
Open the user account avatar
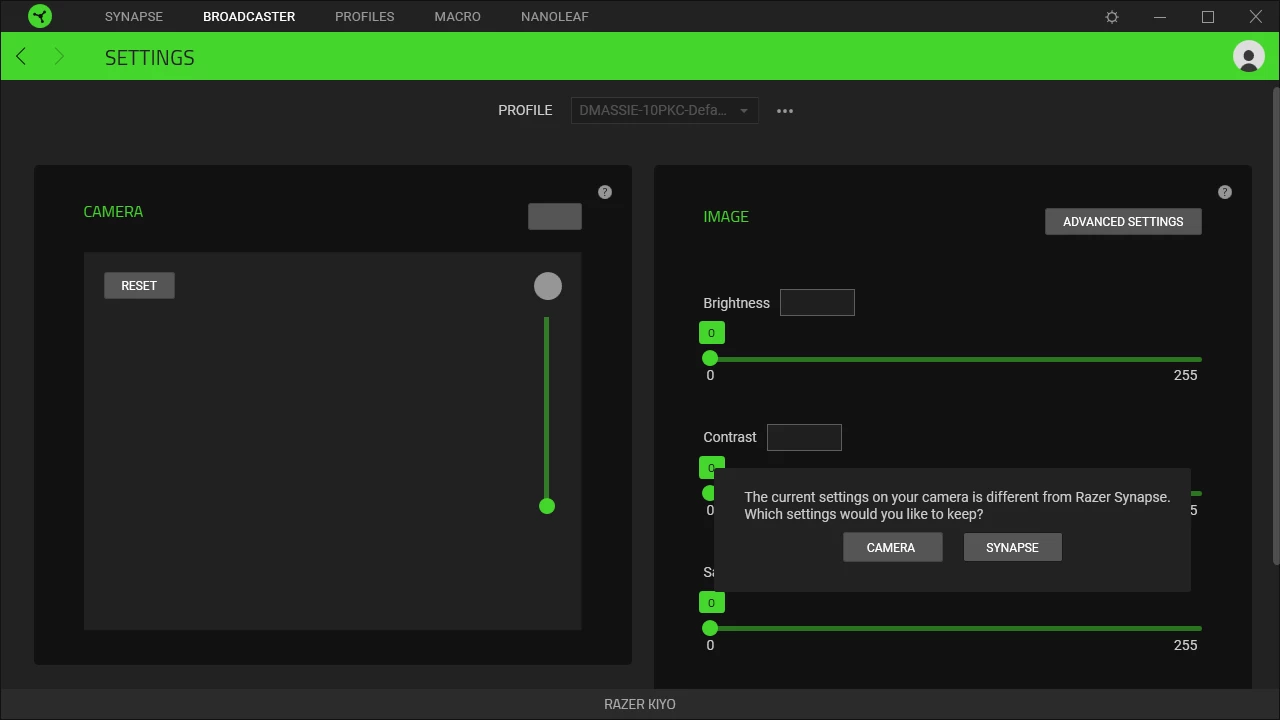pos(1249,56)
